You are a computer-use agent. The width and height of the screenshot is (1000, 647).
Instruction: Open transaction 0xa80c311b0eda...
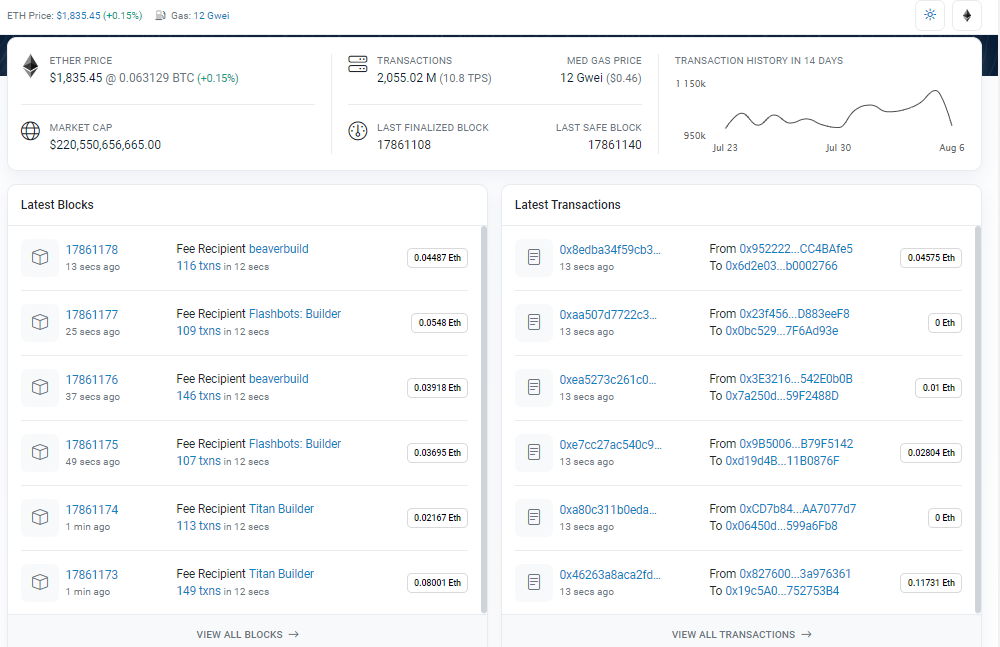coord(608,510)
